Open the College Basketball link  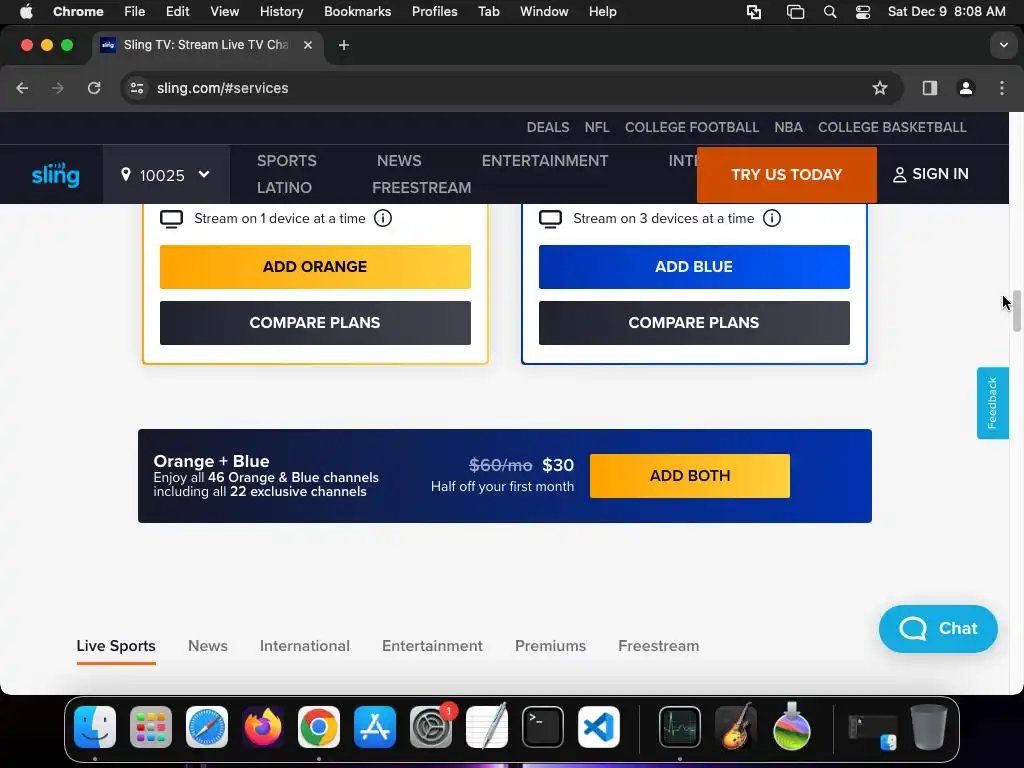pos(892,127)
